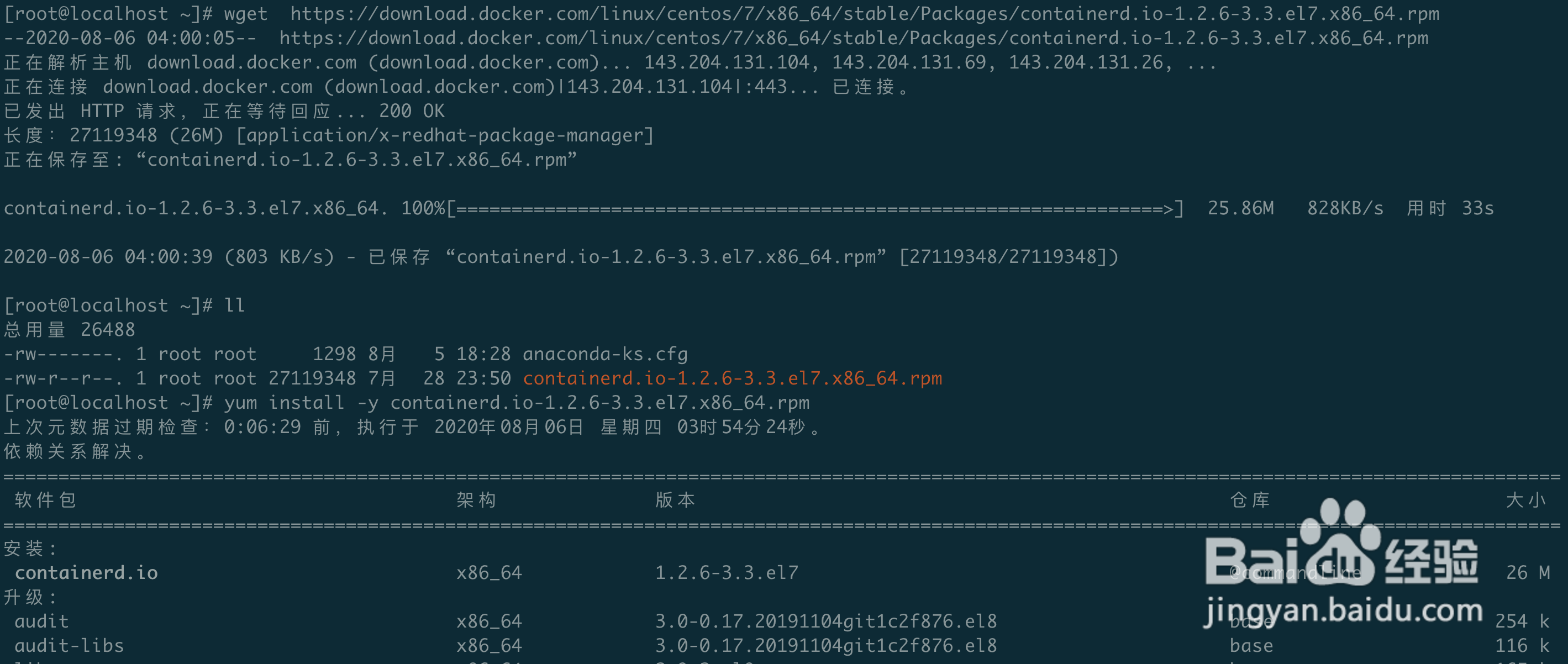This screenshot has width=1568, height=664.
Task: Click the 大小 column header
Action: point(1526,500)
